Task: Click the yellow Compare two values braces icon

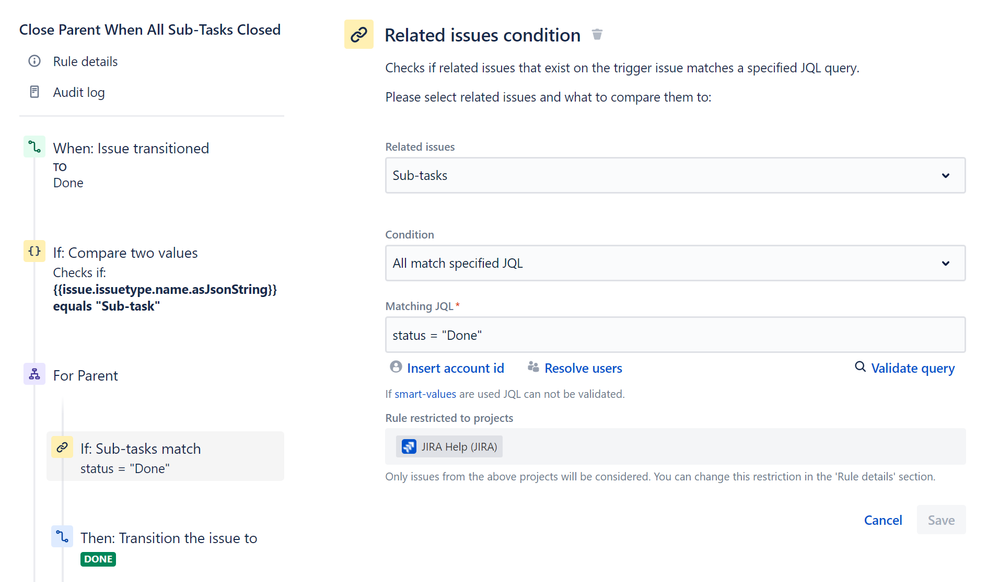Action: (x=34, y=252)
